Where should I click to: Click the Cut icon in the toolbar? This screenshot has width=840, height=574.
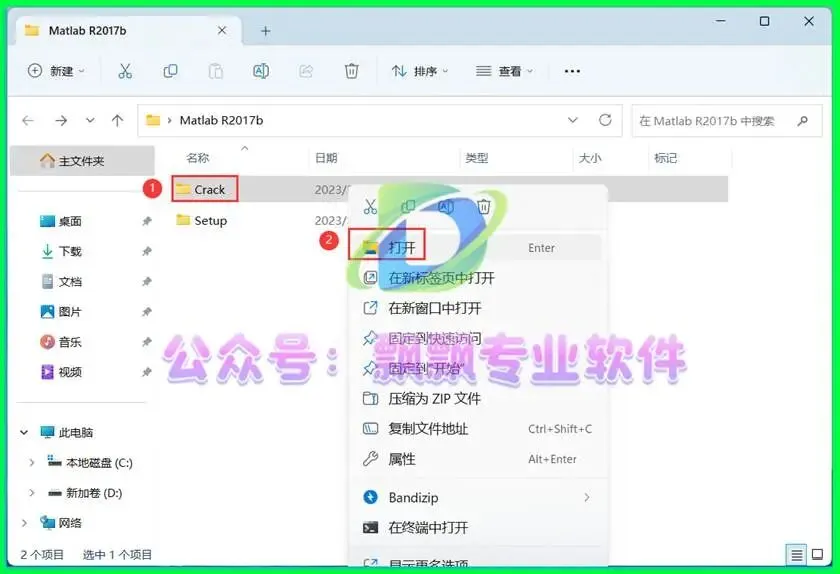coord(125,71)
